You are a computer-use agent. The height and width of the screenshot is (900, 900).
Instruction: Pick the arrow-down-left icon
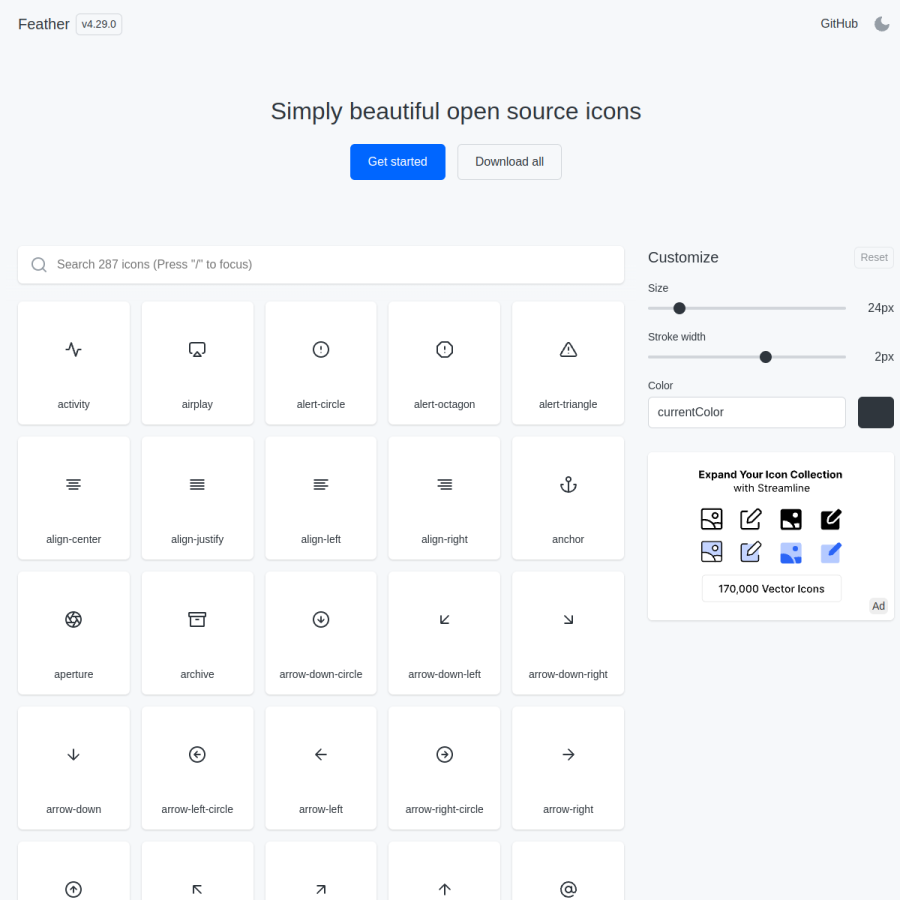coord(444,633)
